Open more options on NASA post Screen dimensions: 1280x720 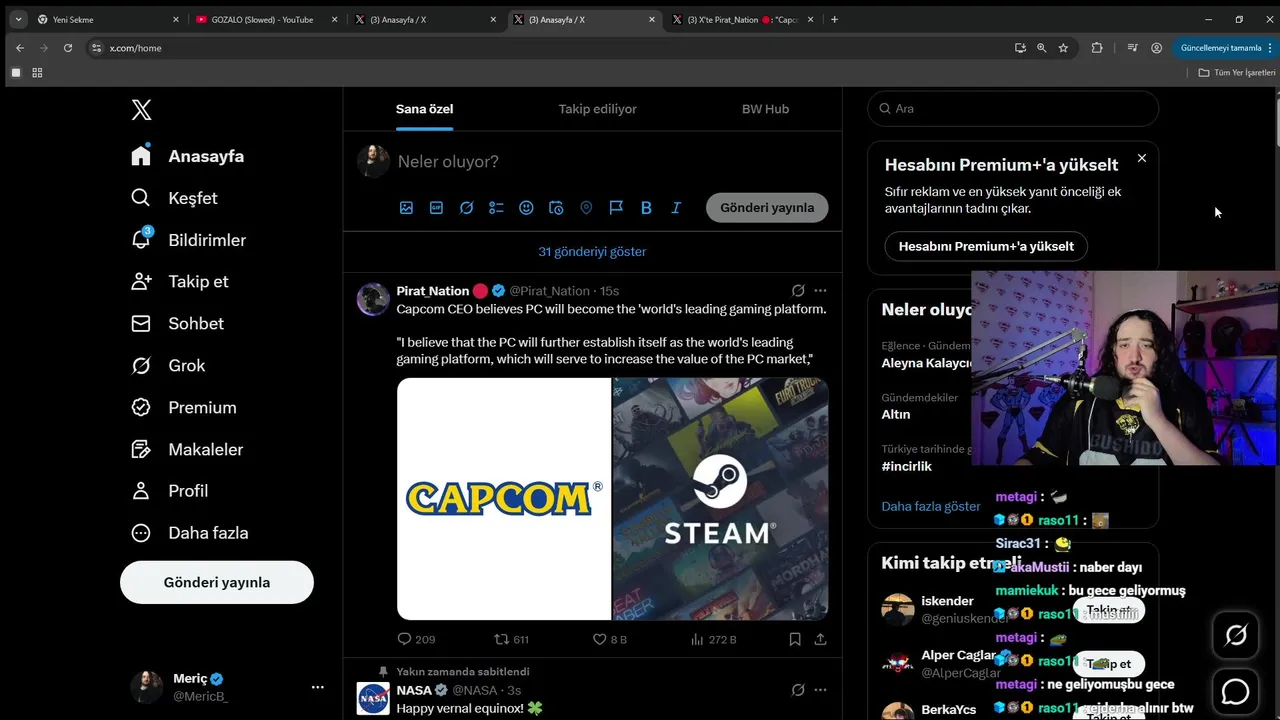pos(820,690)
